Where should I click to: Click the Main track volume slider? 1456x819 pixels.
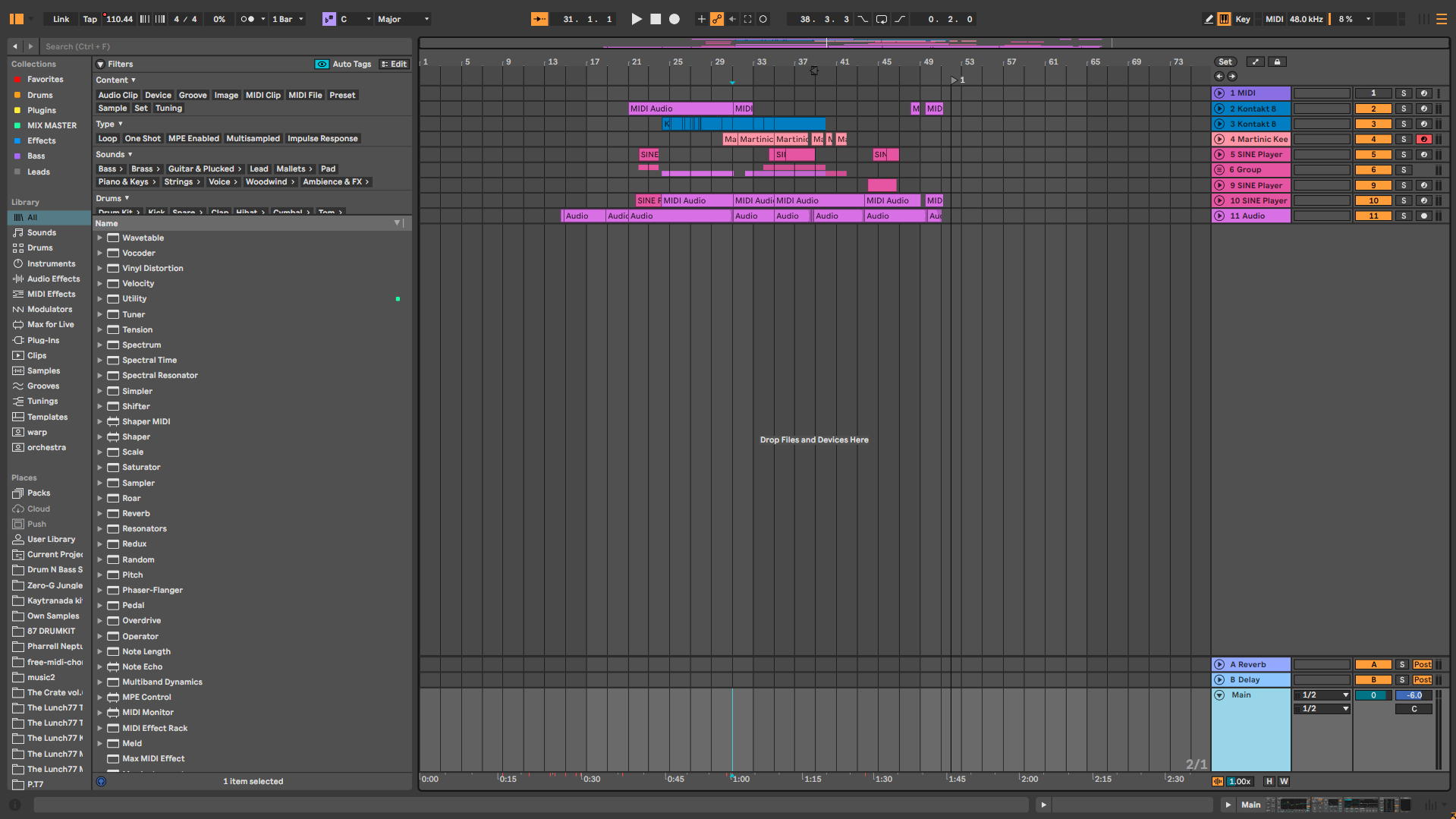click(x=1414, y=695)
